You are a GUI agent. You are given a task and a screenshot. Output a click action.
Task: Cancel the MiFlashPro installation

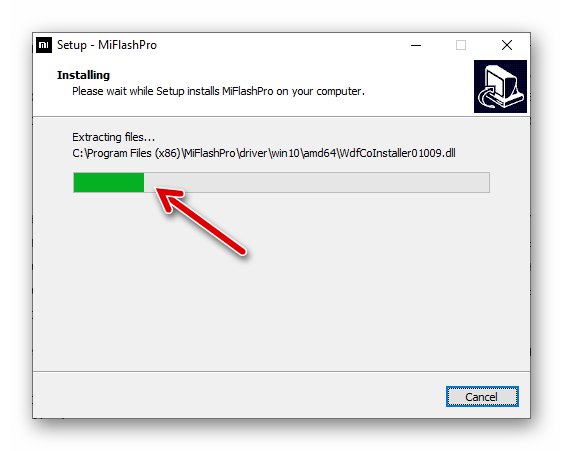click(482, 397)
